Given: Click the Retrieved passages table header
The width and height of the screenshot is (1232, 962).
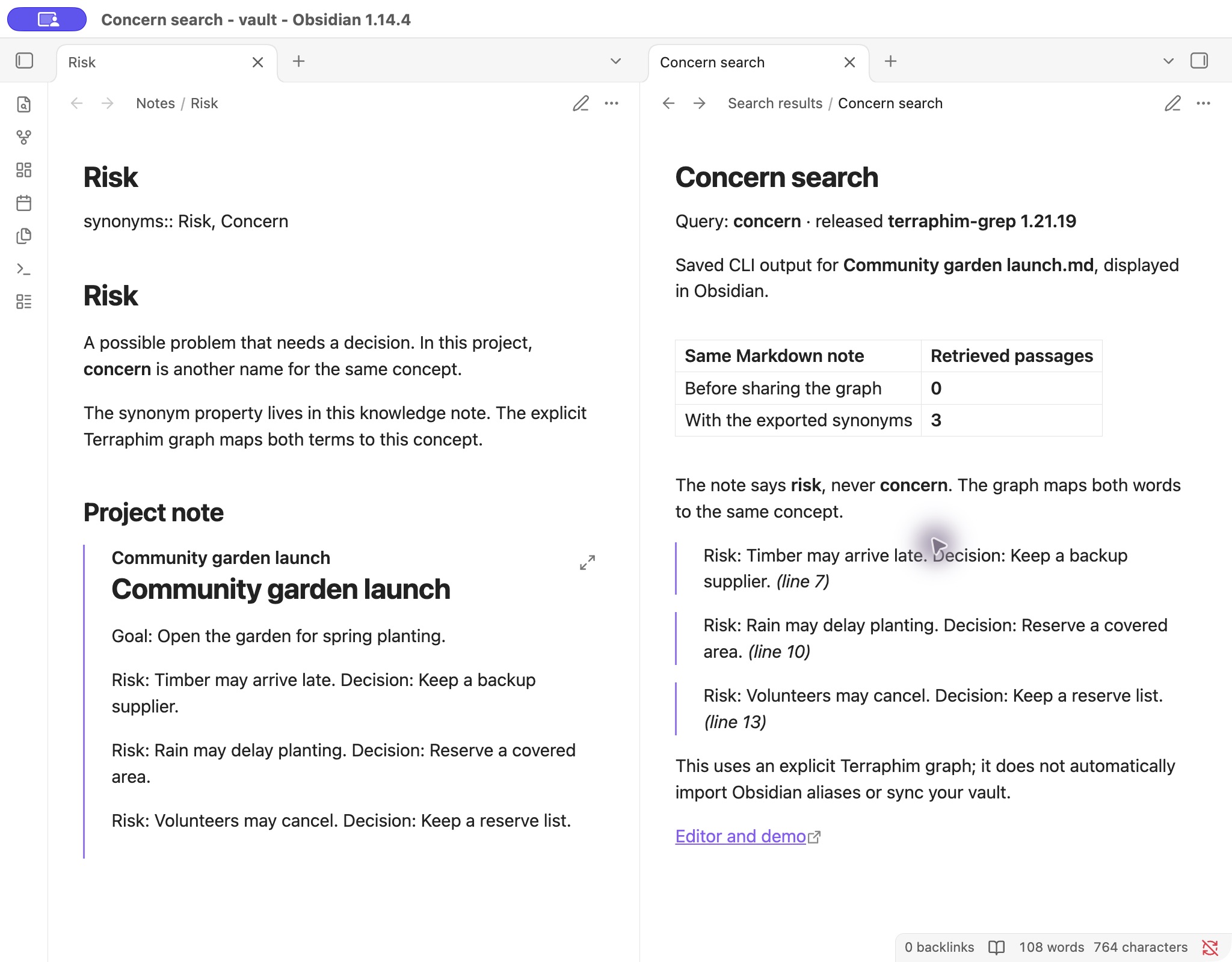Looking at the screenshot, I should tap(1012, 356).
